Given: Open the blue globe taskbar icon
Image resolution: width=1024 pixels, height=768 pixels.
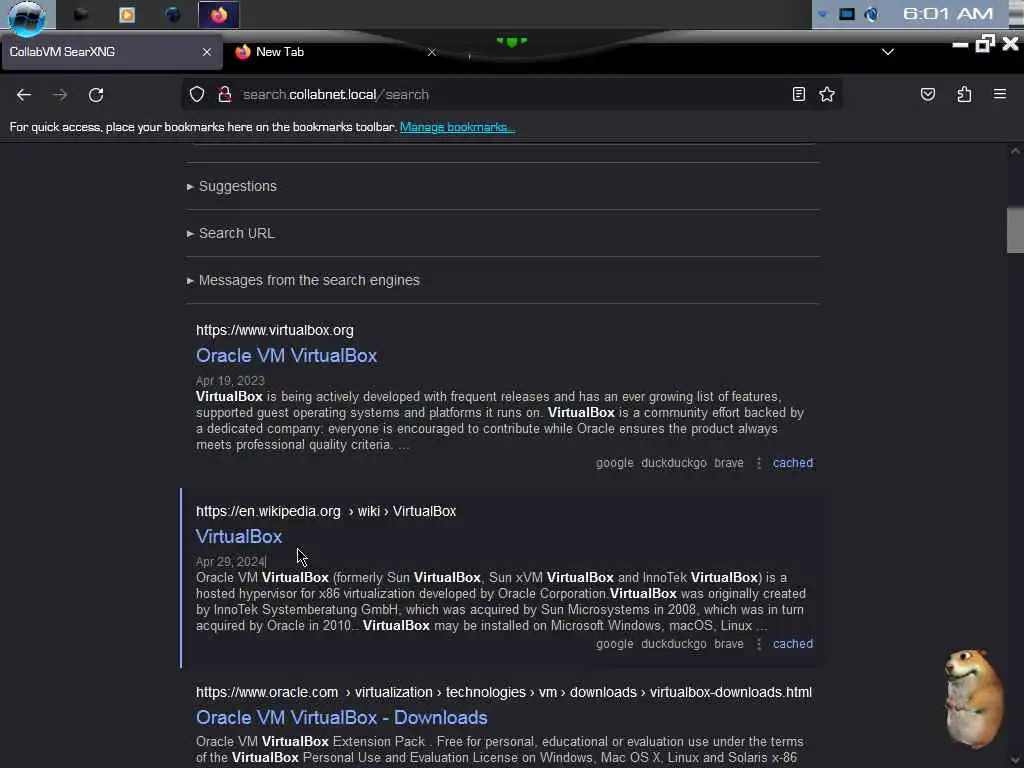Looking at the screenshot, I should (x=172, y=14).
